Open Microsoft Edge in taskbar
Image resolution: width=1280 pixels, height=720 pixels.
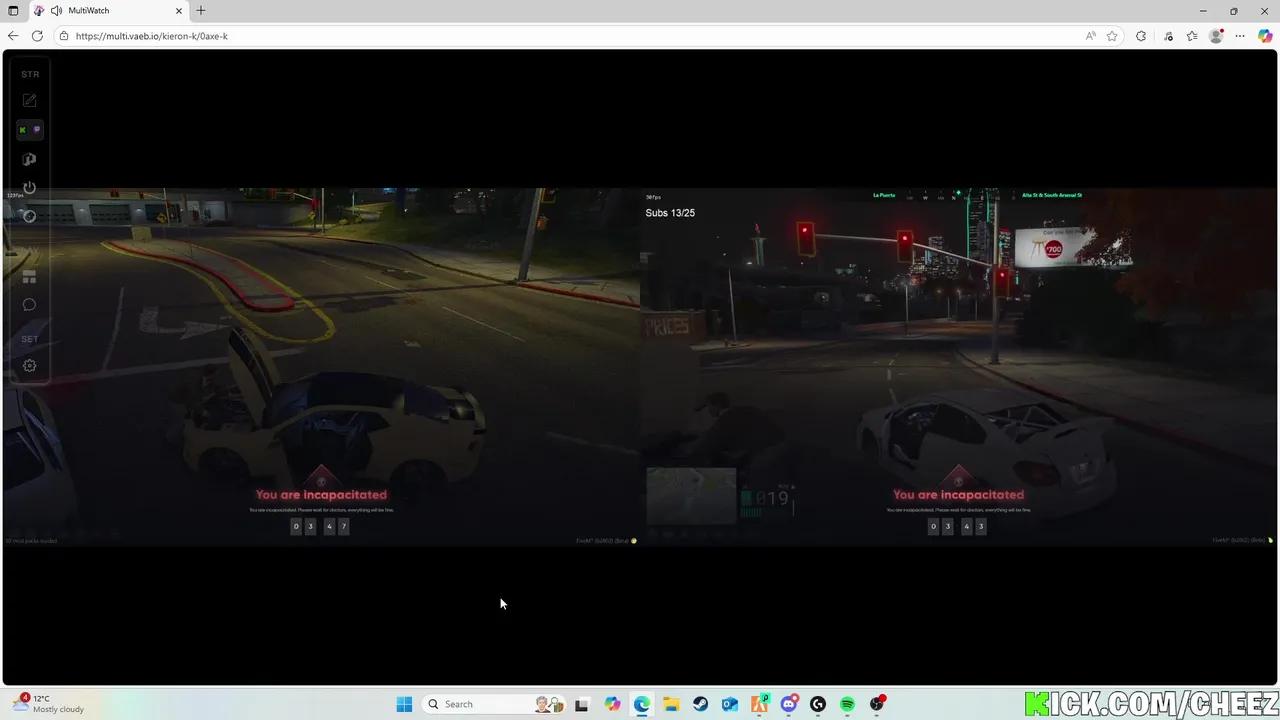click(x=642, y=704)
